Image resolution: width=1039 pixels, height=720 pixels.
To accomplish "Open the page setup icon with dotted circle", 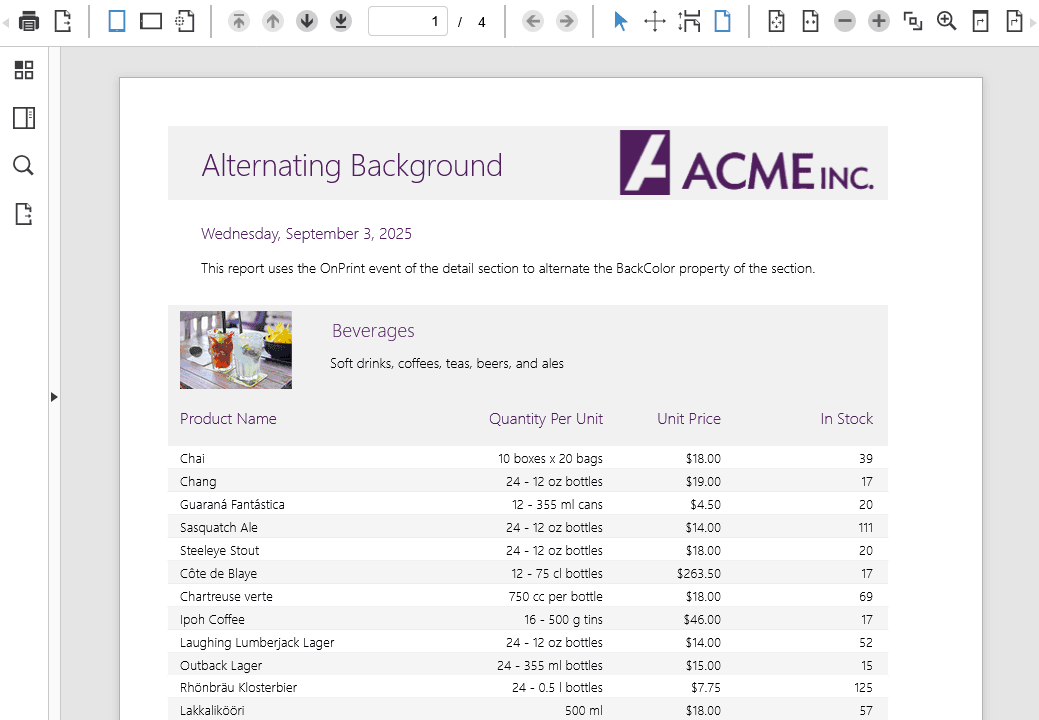I will tap(185, 21).
